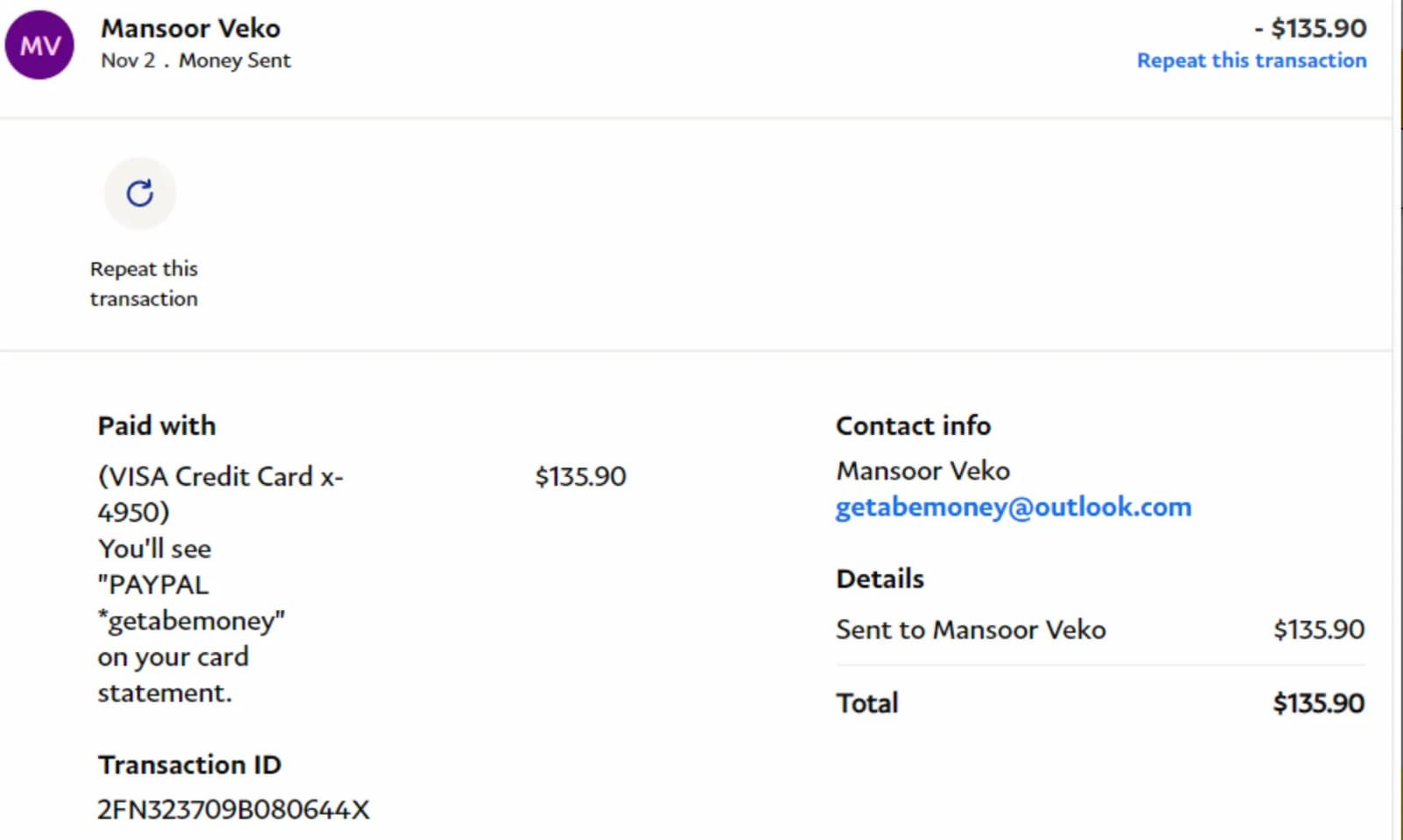The height and width of the screenshot is (840, 1403).
Task: Click the -$135.90 amount in header
Action: 1311,28
